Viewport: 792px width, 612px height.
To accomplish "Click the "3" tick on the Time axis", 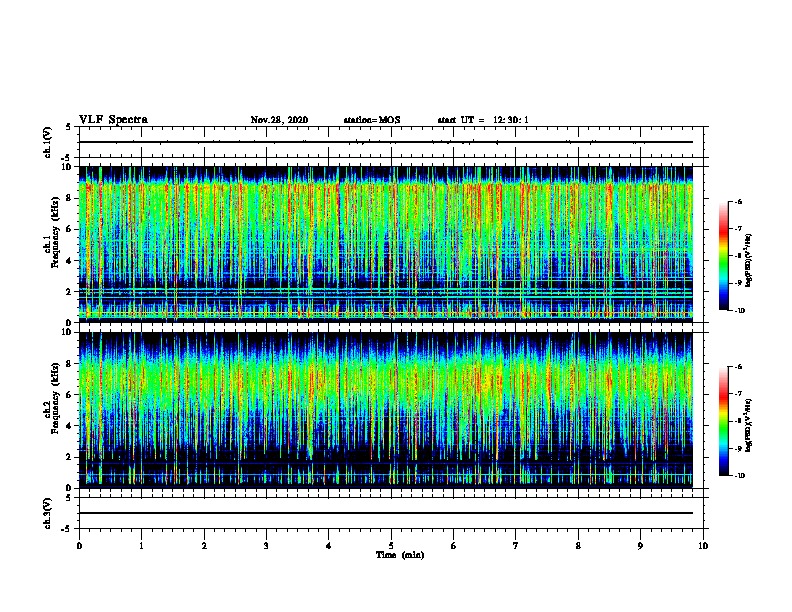I will (266, 546).
